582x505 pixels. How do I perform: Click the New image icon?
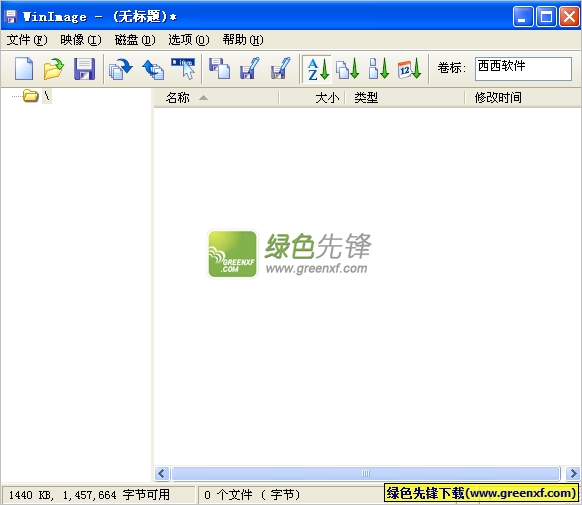coord(24,68)
